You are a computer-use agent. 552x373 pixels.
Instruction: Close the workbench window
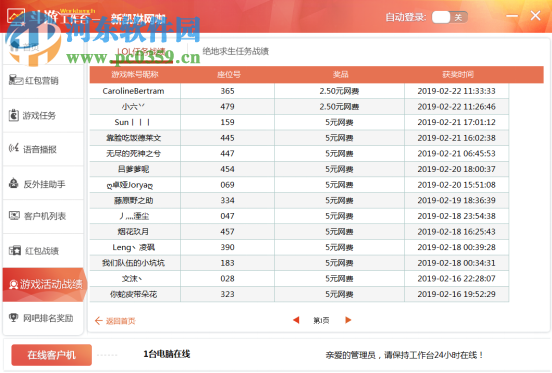[535, 15]
